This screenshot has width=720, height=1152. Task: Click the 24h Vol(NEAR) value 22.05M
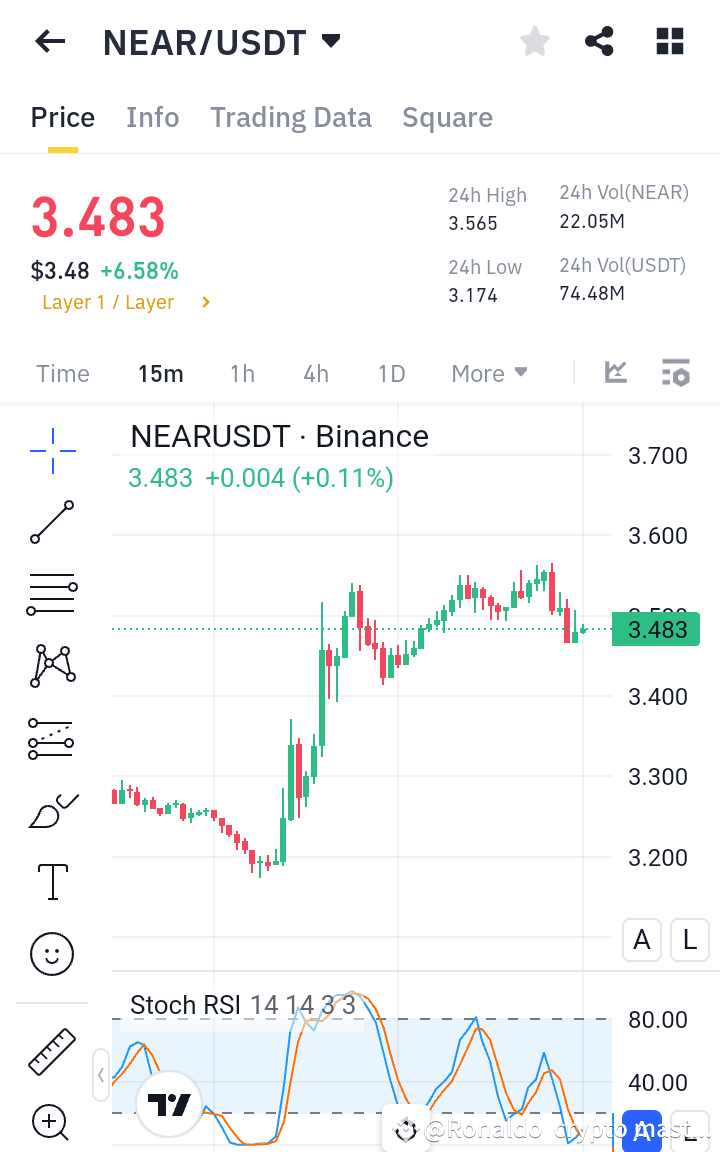pos(592,222)
